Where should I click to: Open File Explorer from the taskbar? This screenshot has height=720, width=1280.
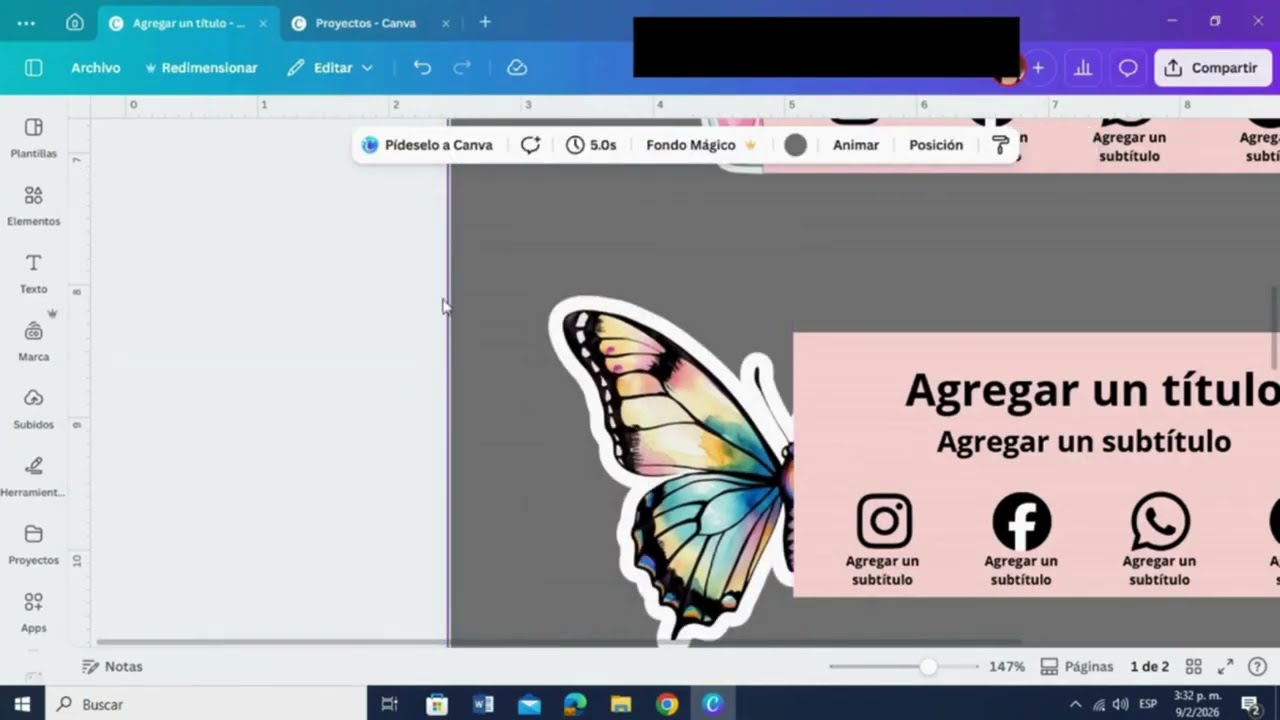(x=620, y=704)
